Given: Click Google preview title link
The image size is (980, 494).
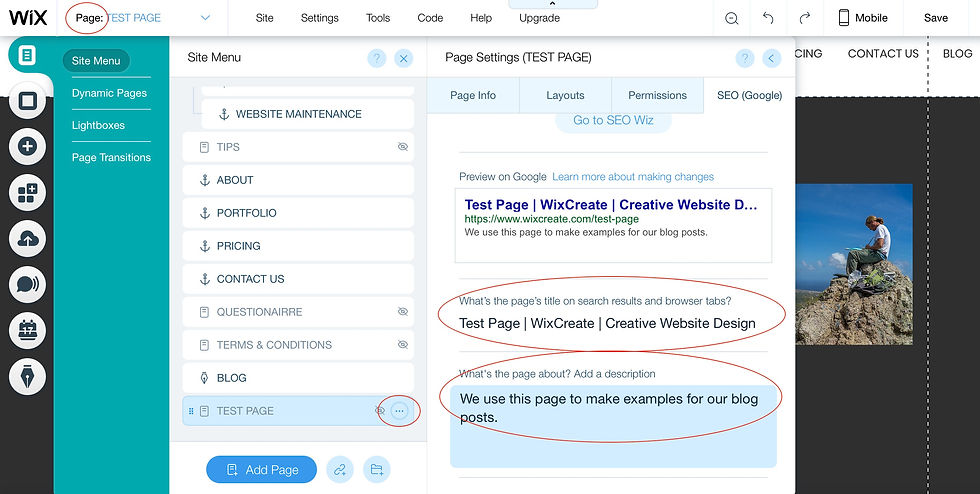Looking at the screenshot, I should [x=611, y=204].
